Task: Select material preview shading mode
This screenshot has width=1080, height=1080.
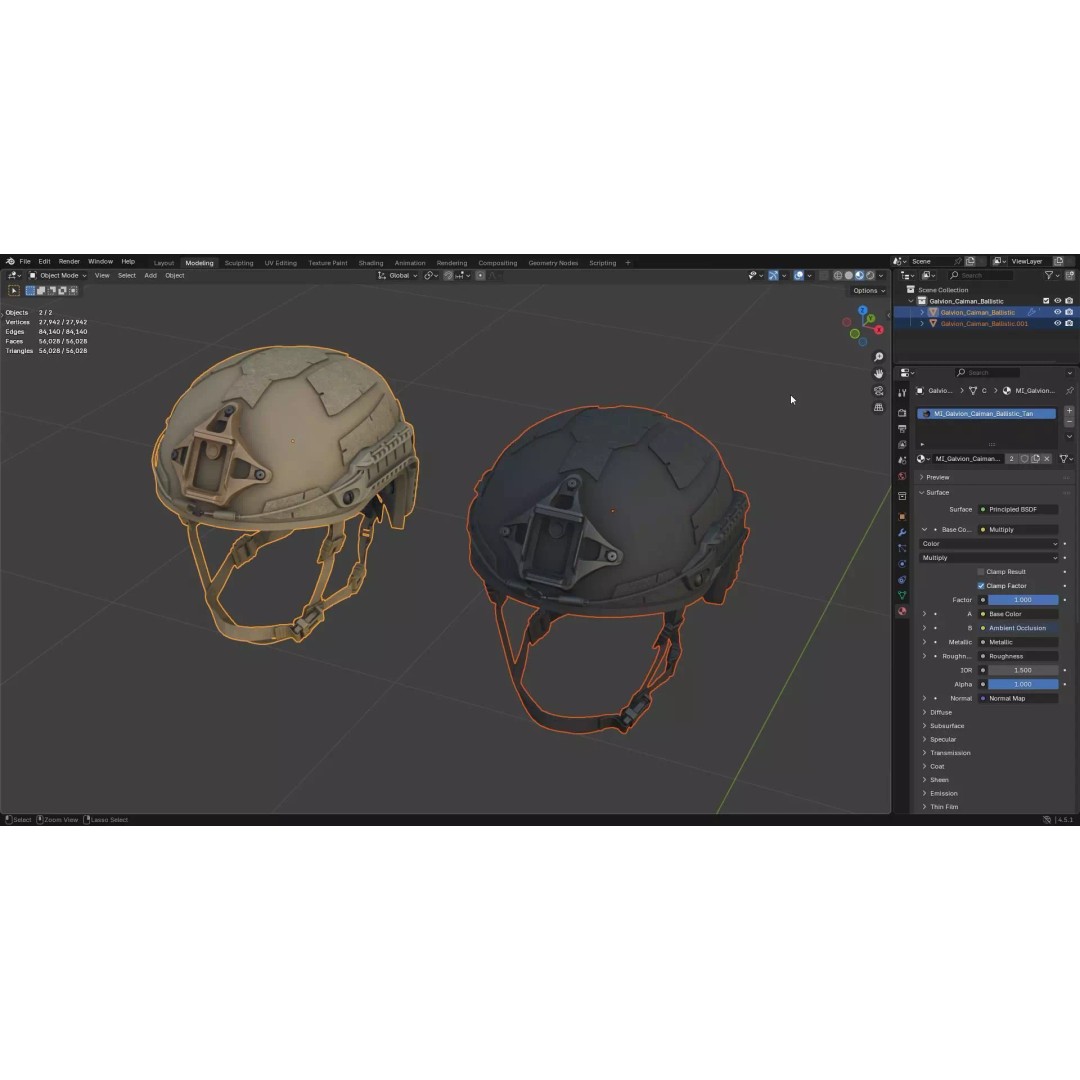Action: pyautogui.click(x=860, y=276)
